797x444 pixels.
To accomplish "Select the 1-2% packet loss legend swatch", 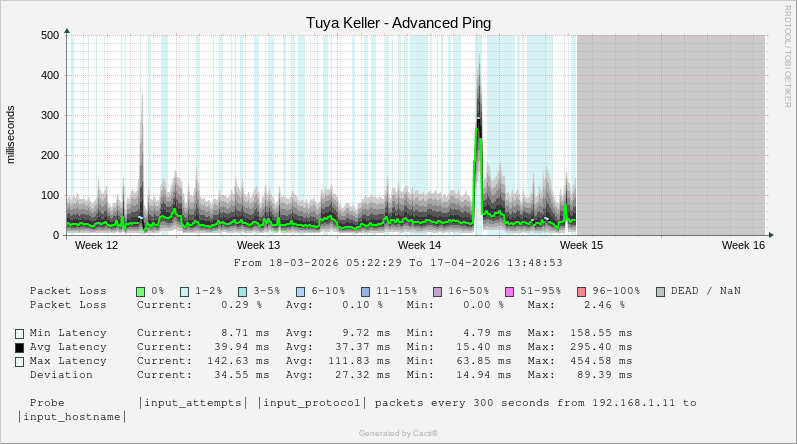I will [184, 291].
